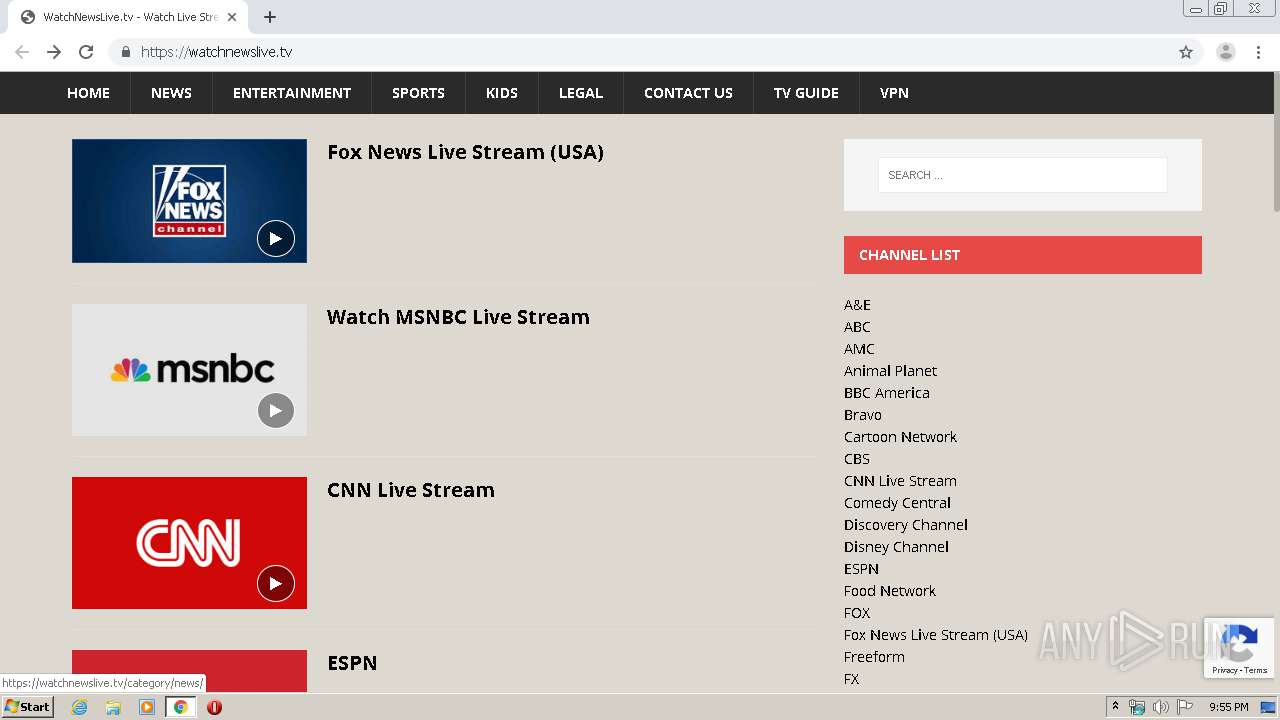
Task: Open the Watch MSNBC Live Stream headline
Action: tap(458, 317)
